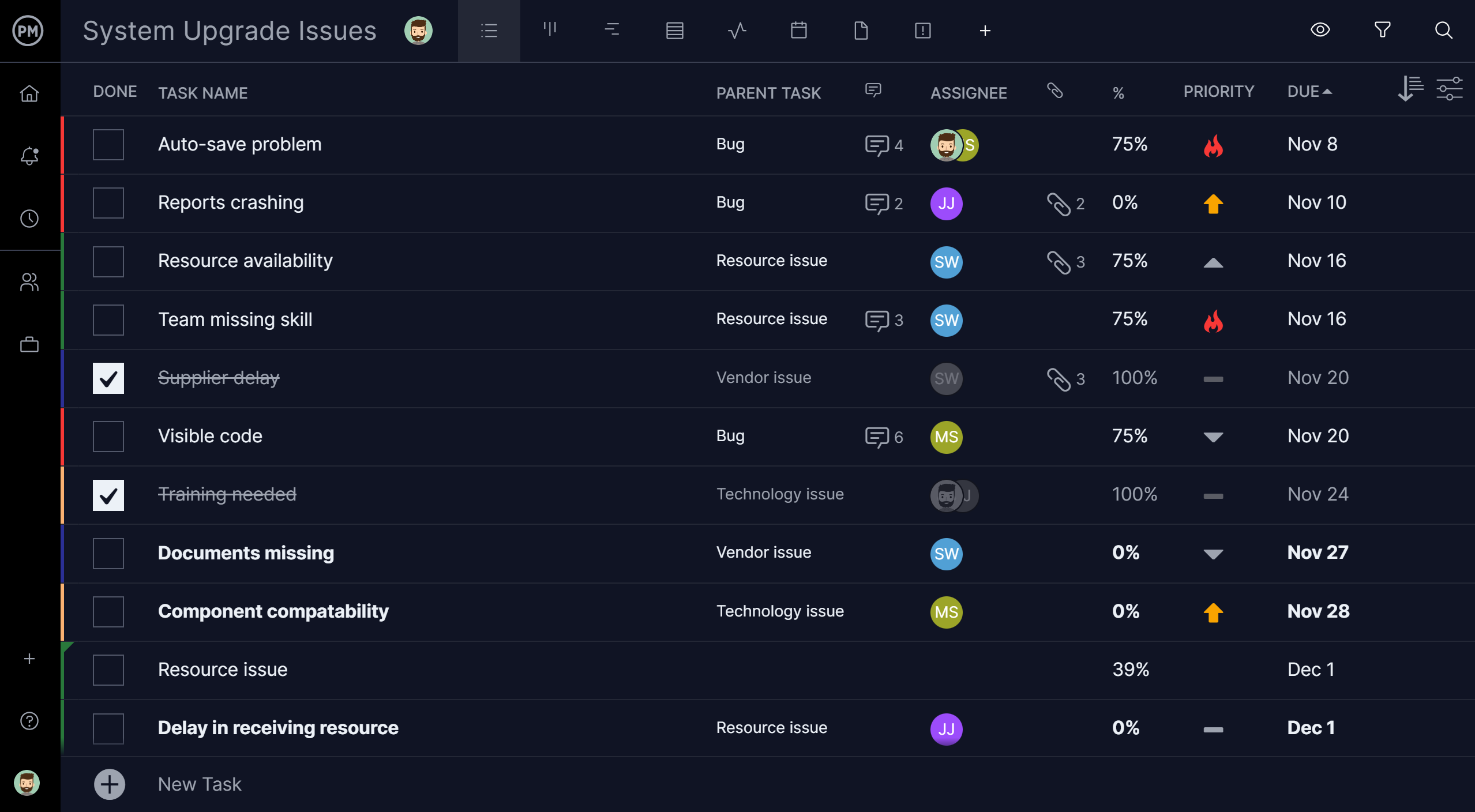This screenshot has height=812, width=1475.
Task: Expand the priority dropdown for Component compatability
Action: 1213,611
